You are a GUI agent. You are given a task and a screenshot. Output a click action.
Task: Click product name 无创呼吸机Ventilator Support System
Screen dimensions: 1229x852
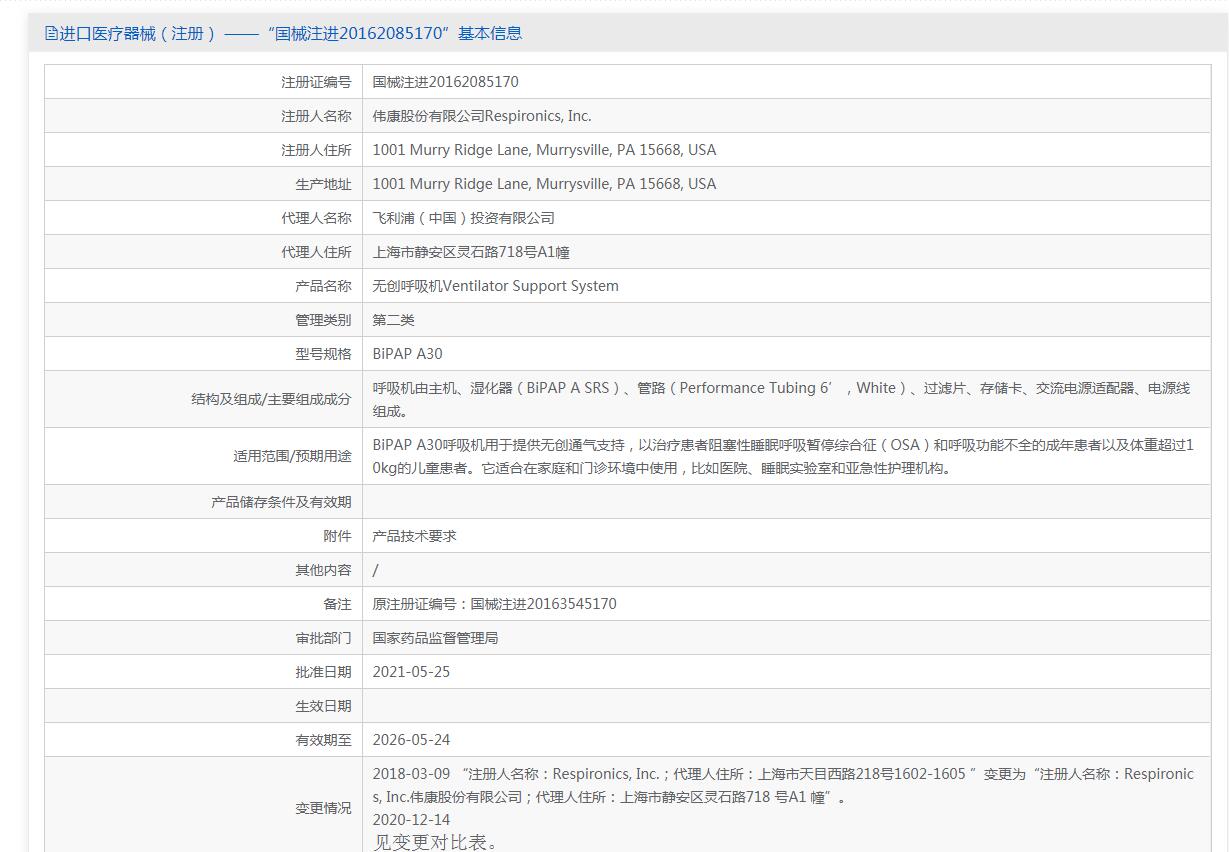(x=495, y=286)
